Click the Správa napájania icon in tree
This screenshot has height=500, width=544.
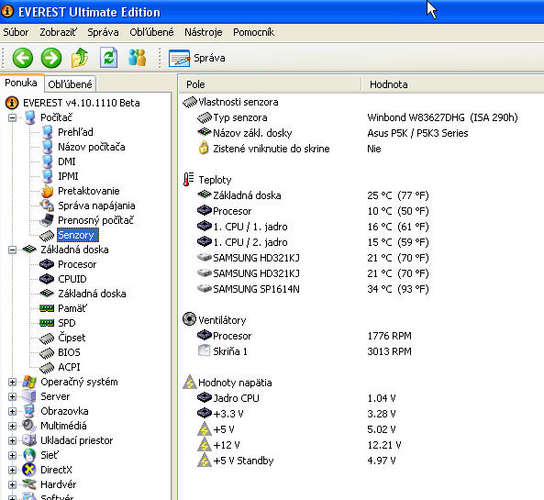pos(47,205)
